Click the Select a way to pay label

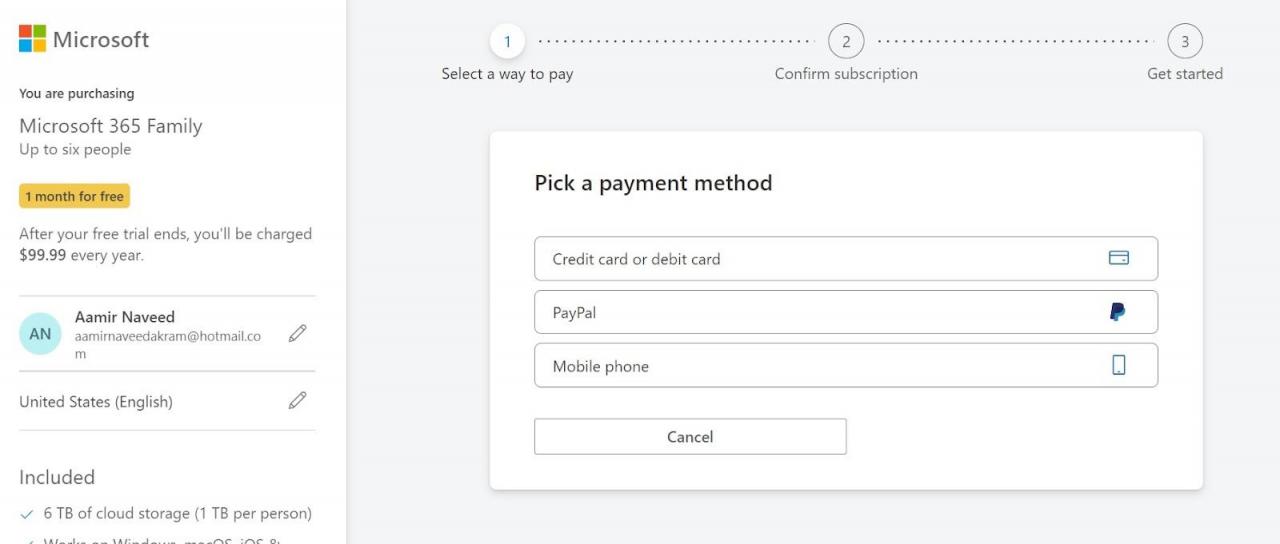click(507, 74)
